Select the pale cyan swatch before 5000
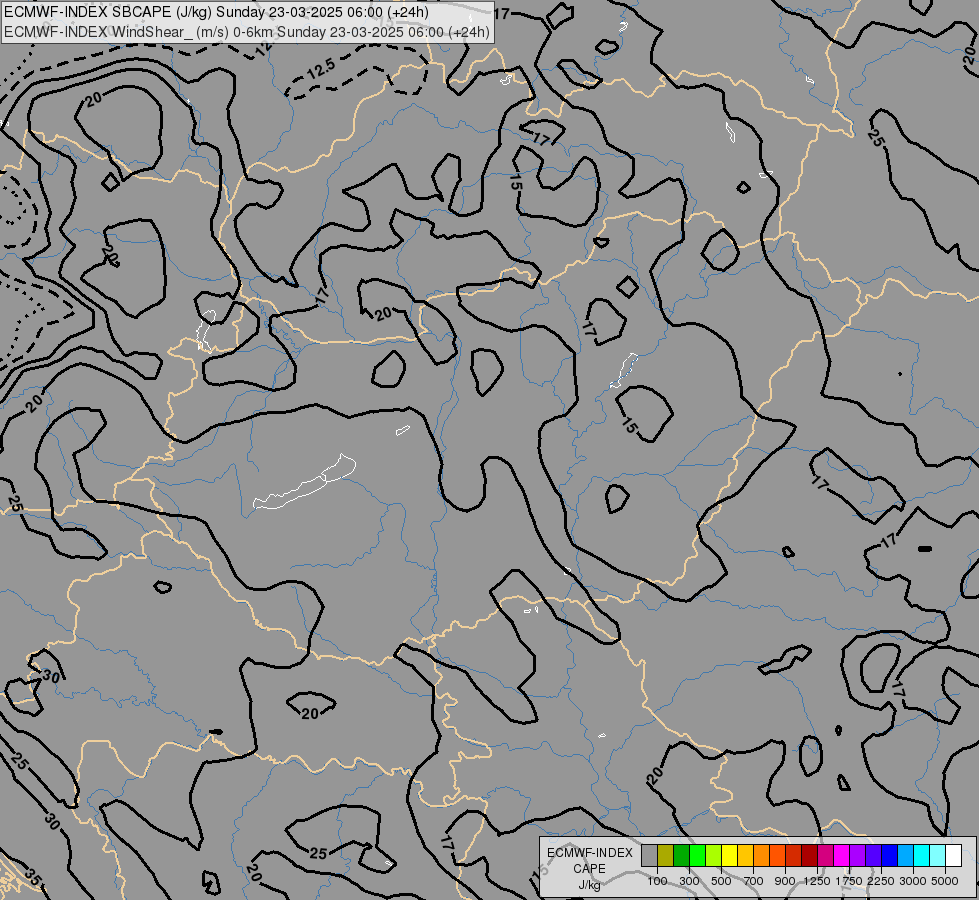 [x=938, y=856]
